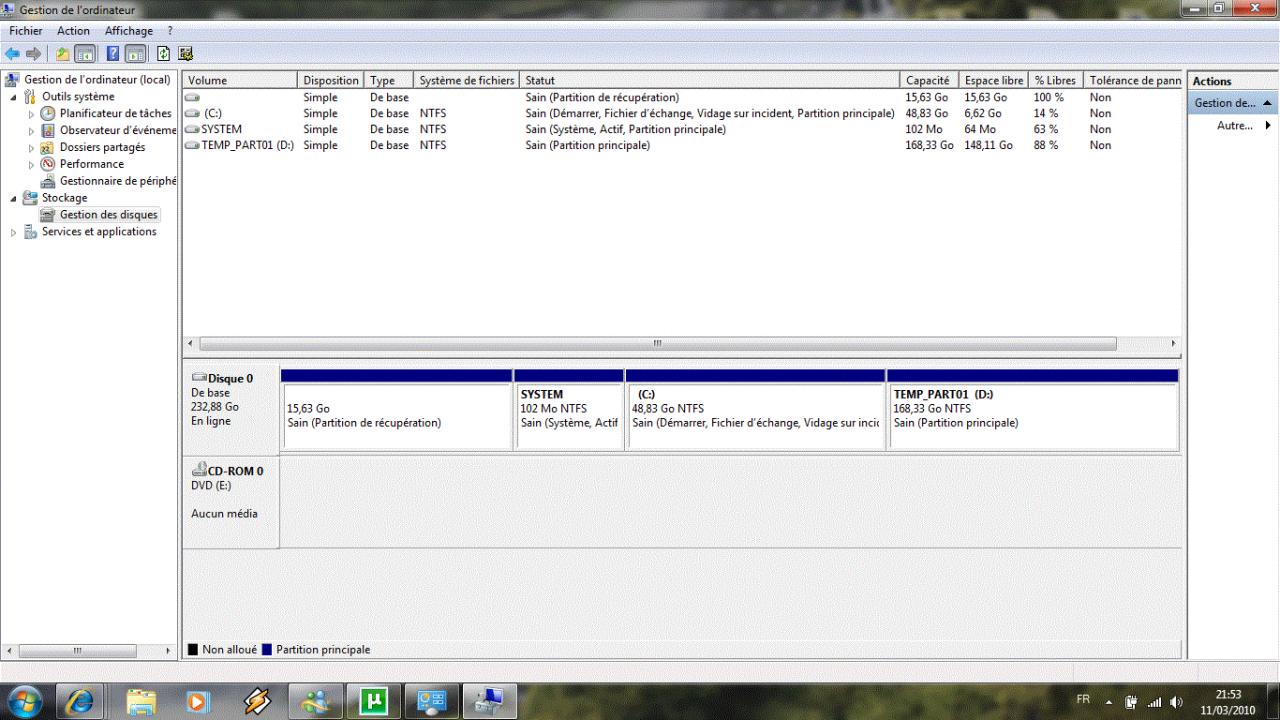Sort by the Volume column header
Image resolution: width=1280 pixels, height=720 pixels.
coord(240,81)
